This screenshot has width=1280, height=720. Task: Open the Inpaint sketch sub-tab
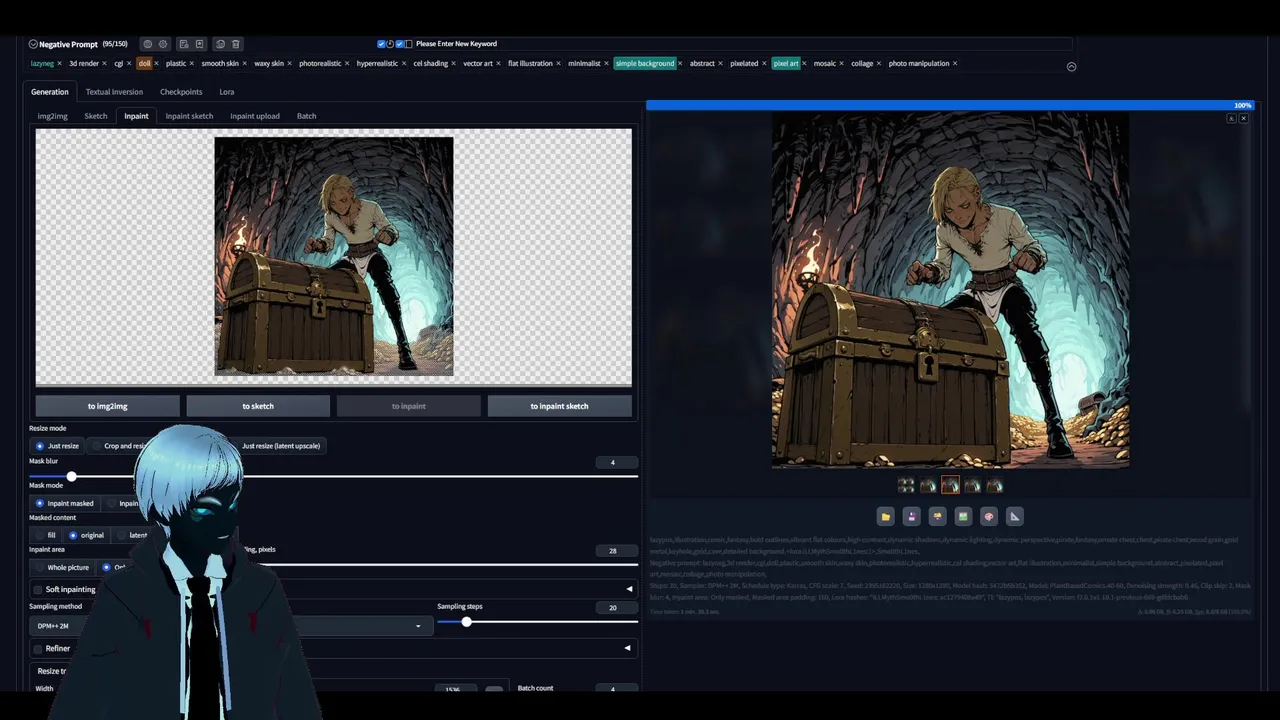189,116
